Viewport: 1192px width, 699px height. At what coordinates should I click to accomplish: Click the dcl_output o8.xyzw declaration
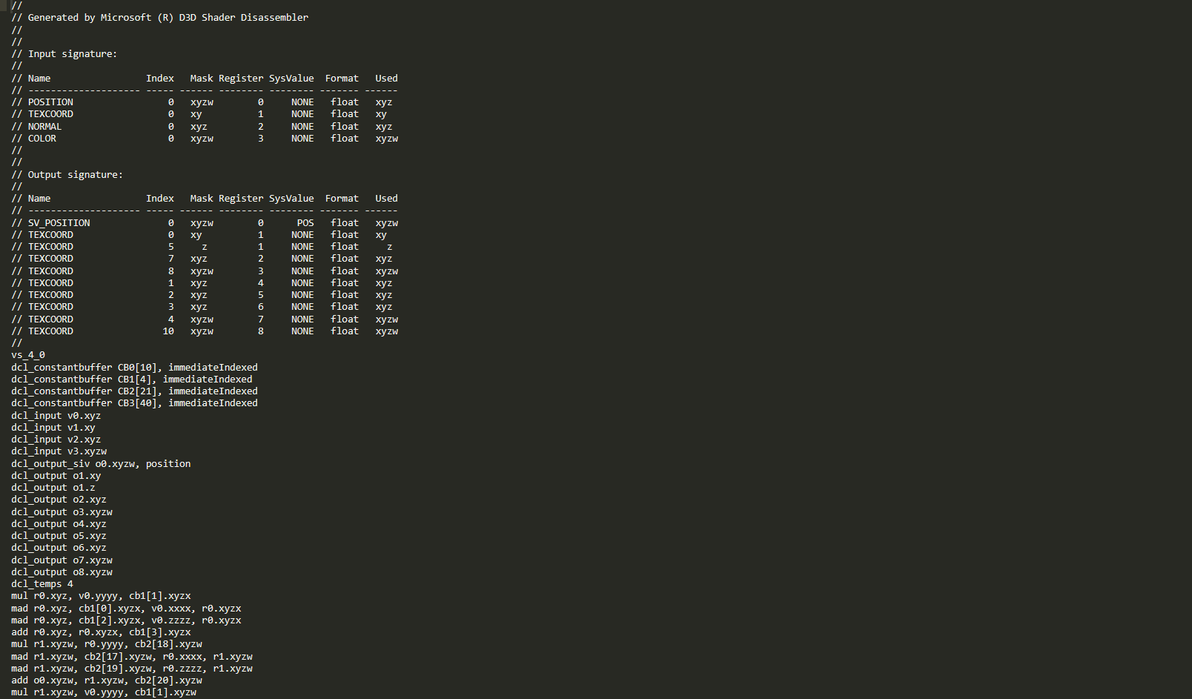(x=62, y=572)
